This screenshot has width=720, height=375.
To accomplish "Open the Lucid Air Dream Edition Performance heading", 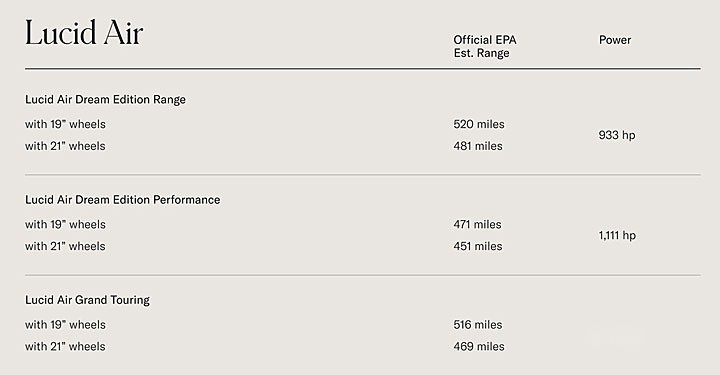I will coord(123,200).
